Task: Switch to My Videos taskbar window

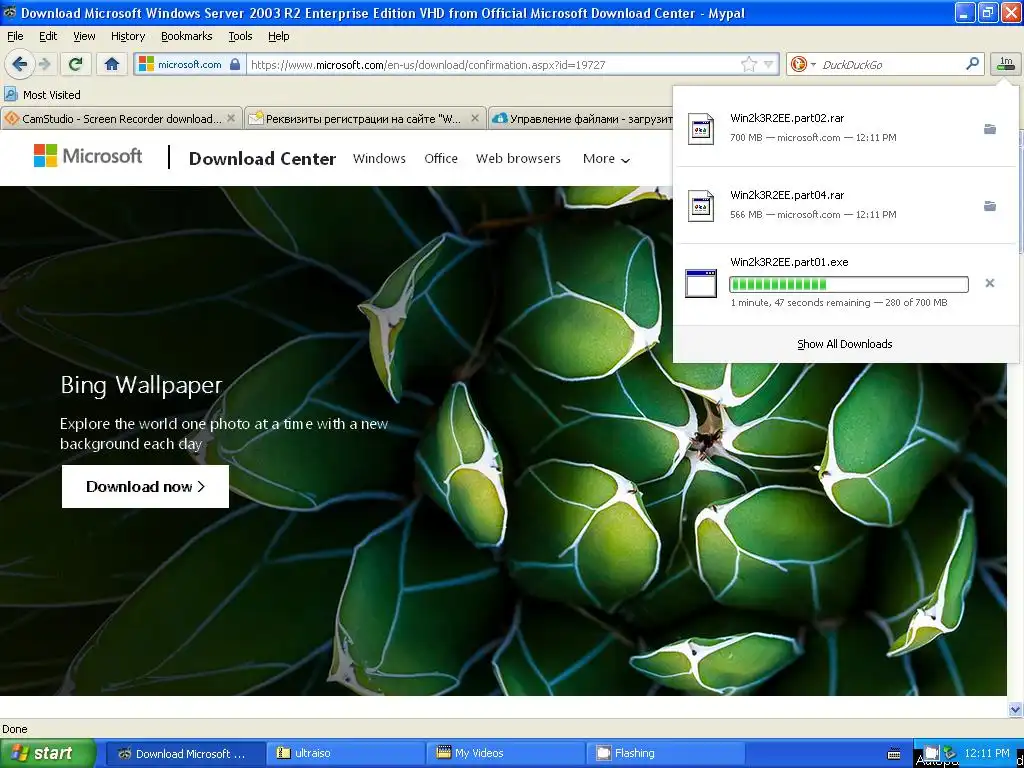Action: point(506,754)
